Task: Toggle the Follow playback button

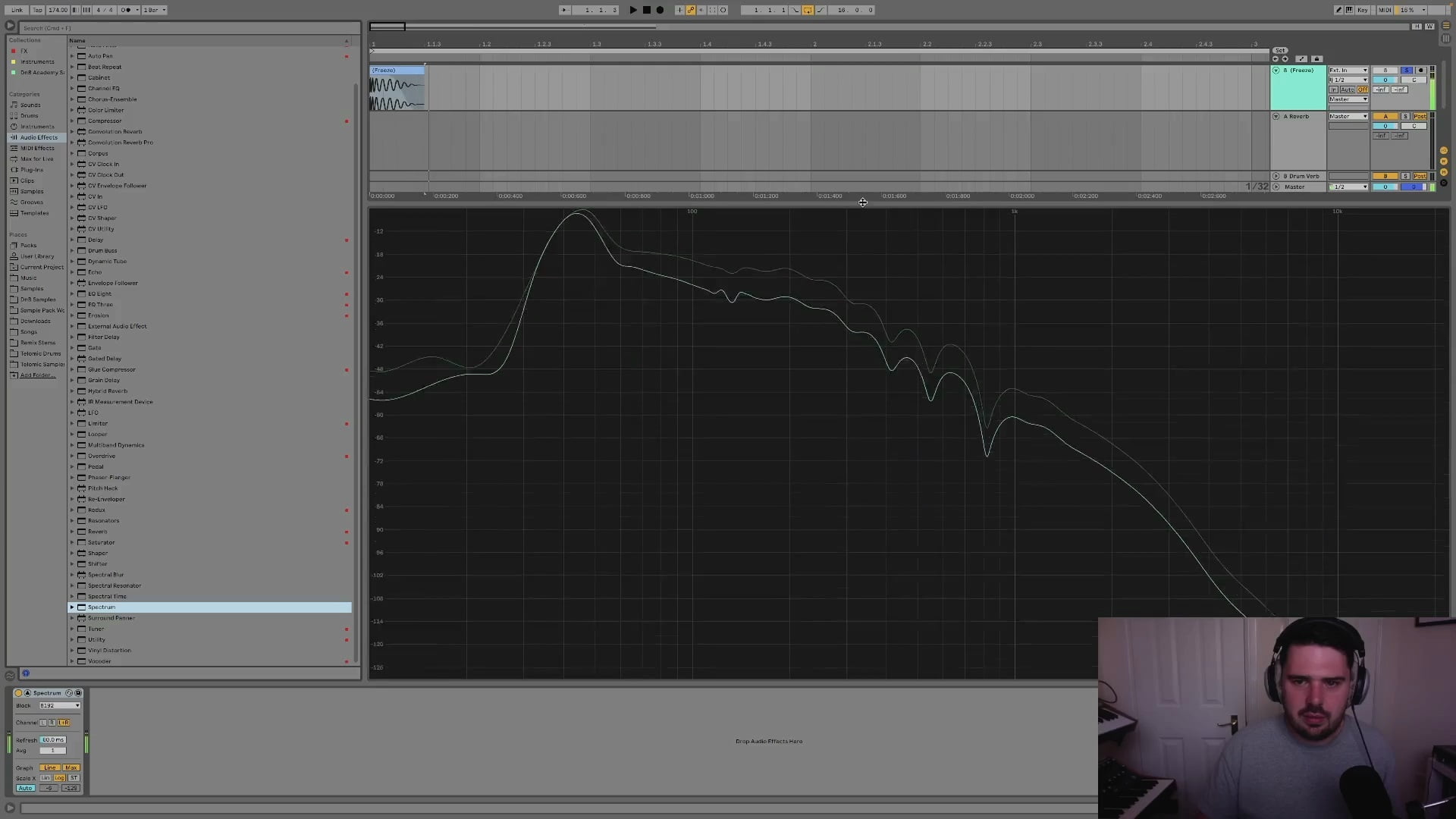Action: [564, 10]
